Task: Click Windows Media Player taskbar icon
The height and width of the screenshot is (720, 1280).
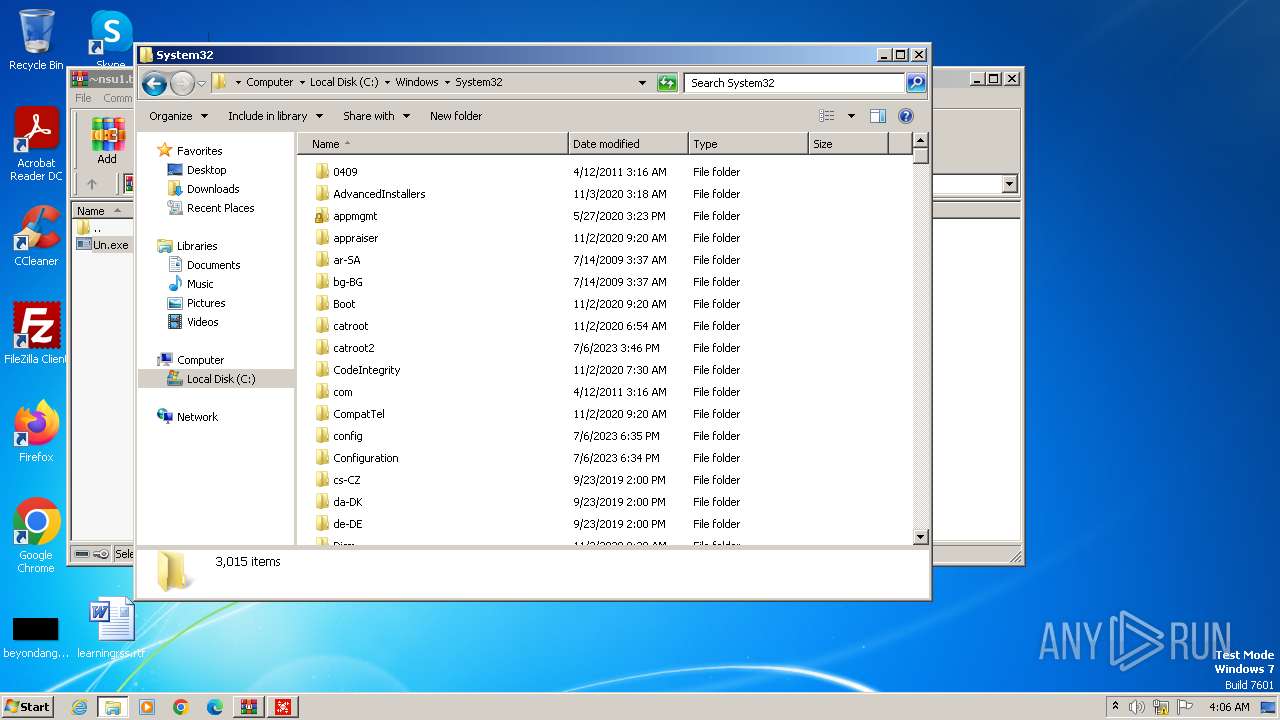Action: (x=147, y=707)
